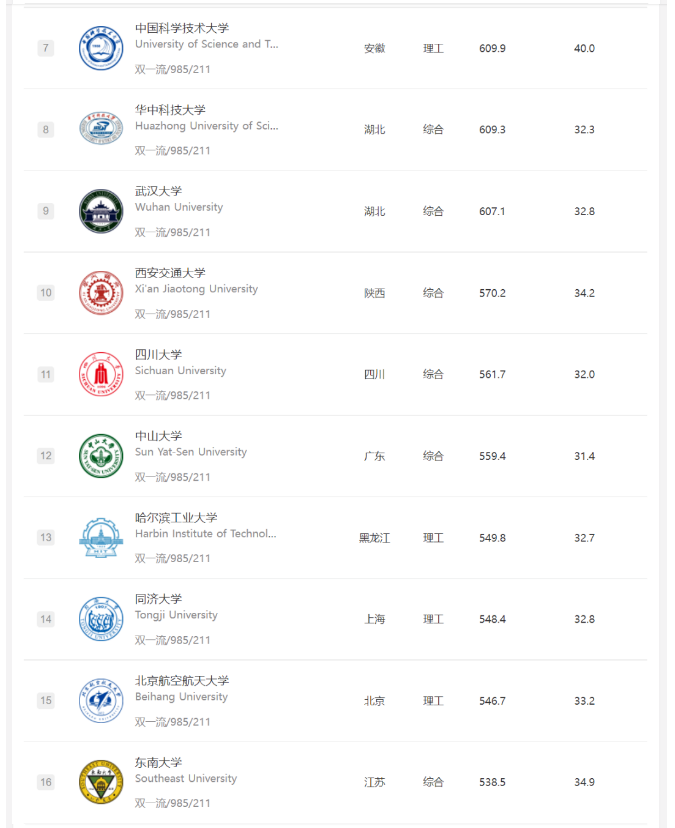Click the Tongji University English name
The height and width of the screenshot is (828, 675).
pyautogui.click(x=176, y=615)
